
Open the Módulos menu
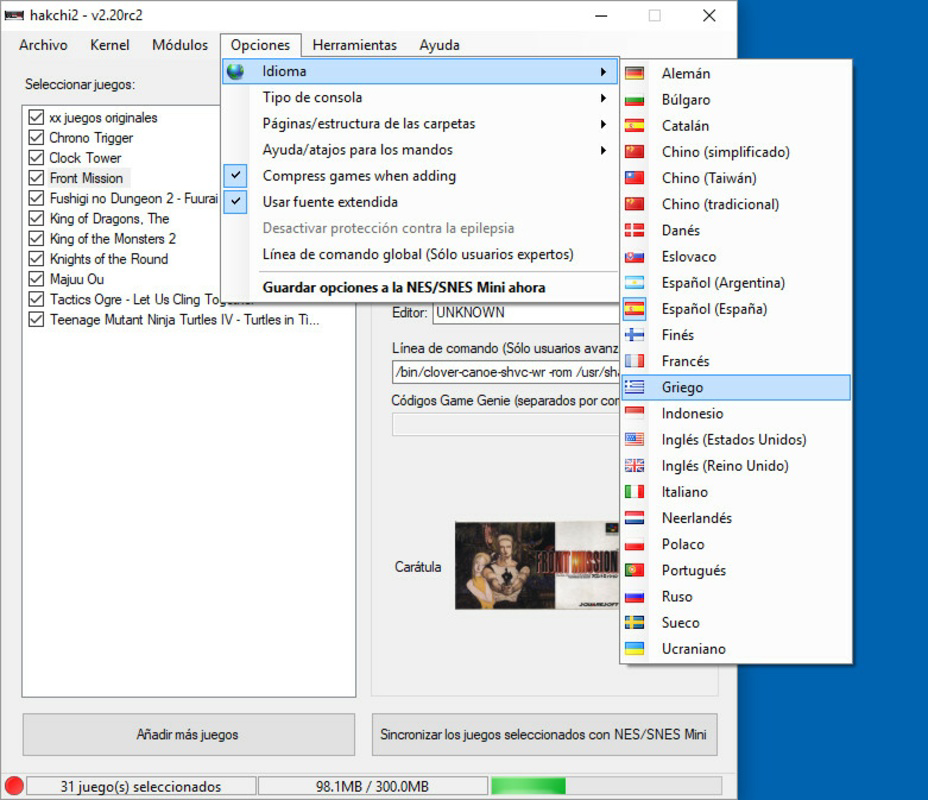pos(180,45)
